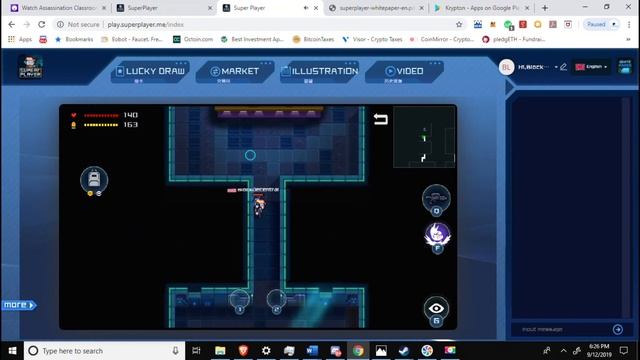Open Task View on the taskbar

pyautogui.click(x=196, y=351)
